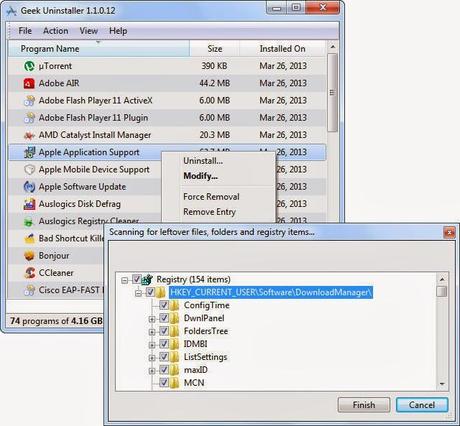Expand the IDMBI tree node

pos(152,345)
